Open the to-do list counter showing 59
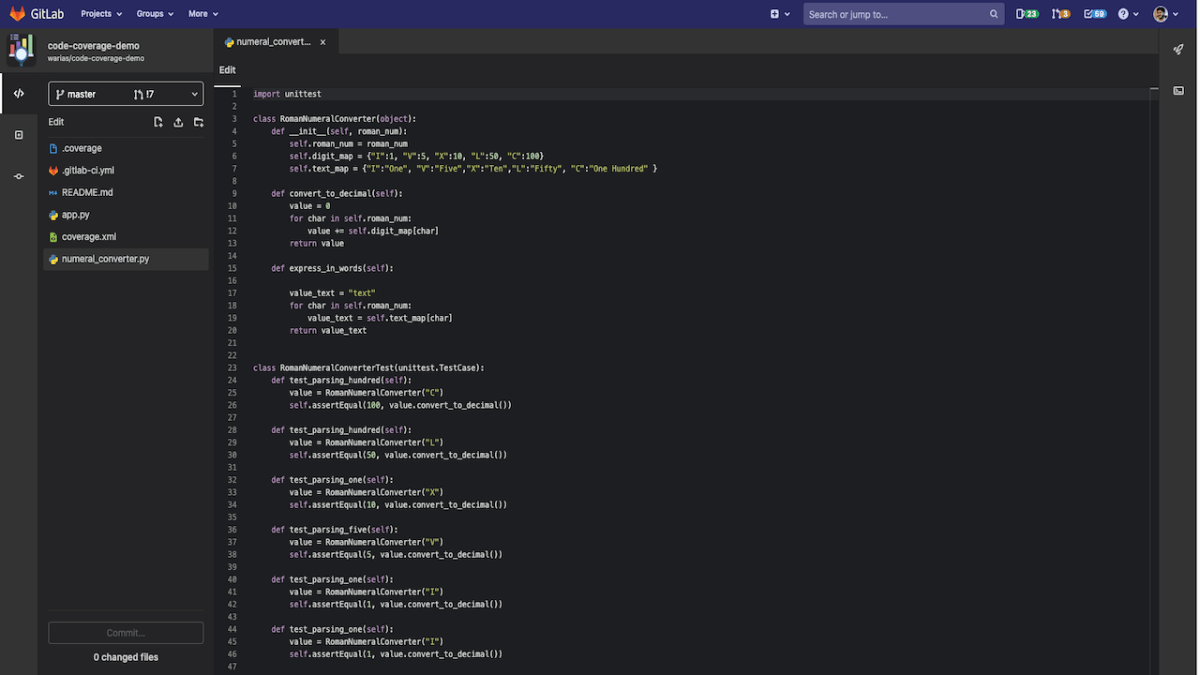1200x675 pixels. point(1095,14)
